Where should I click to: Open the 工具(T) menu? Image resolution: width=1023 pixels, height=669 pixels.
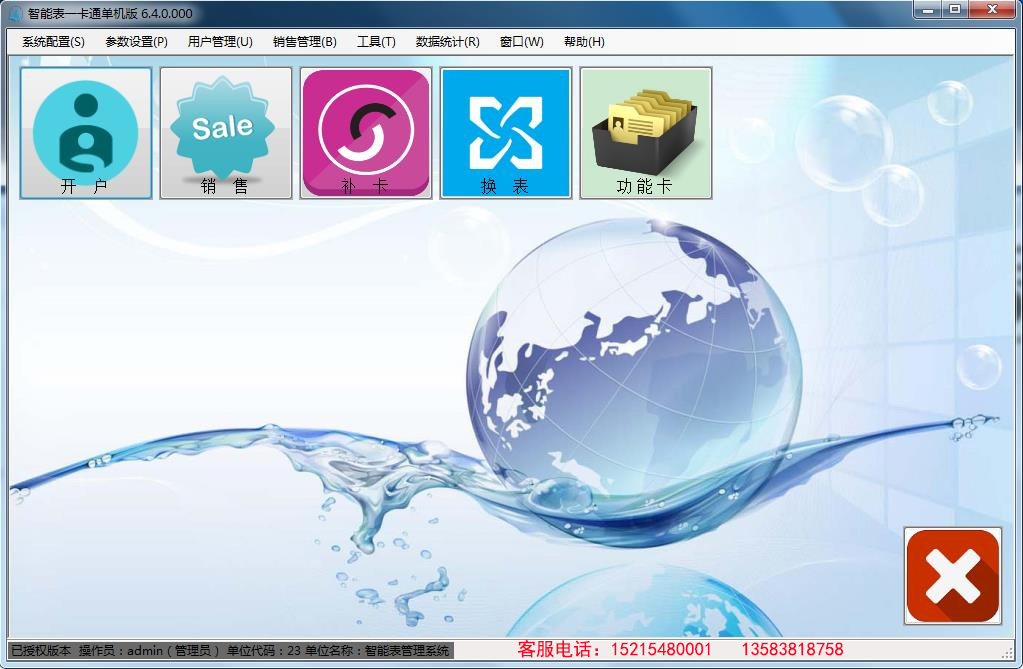click(376, 42)
